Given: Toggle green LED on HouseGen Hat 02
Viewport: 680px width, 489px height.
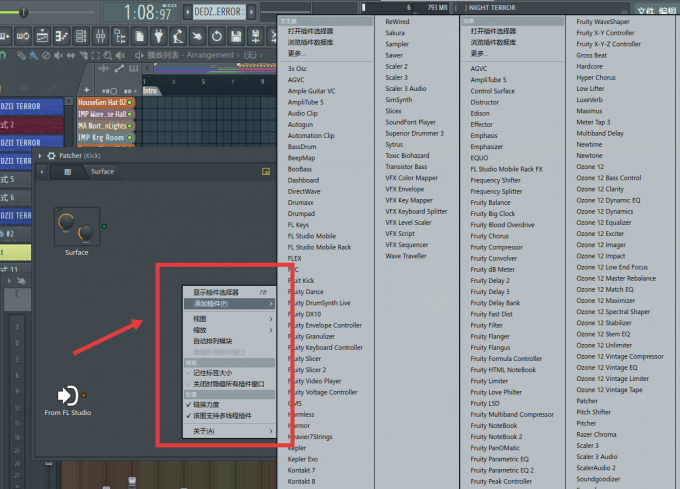Looking at the screenshot, I should [x=129, y=102].
